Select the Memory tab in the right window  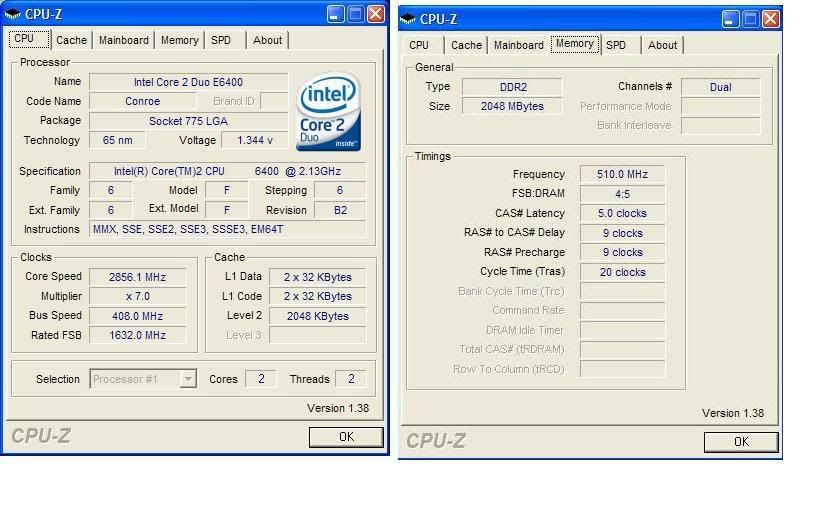[575, 43]
